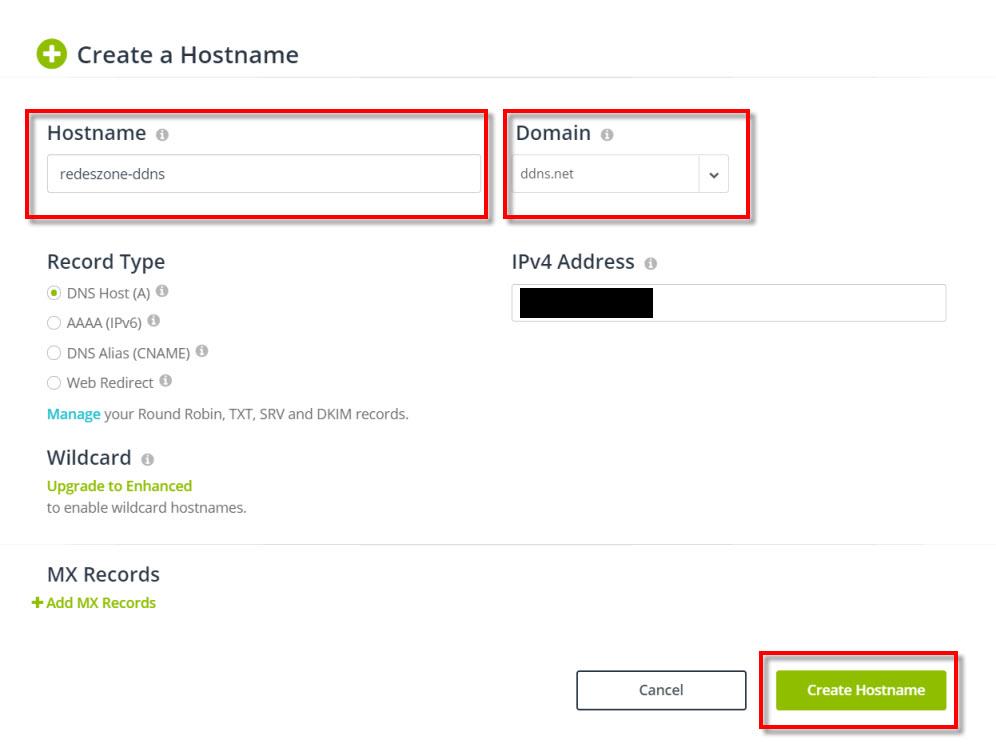
Task: Select the Web Redirect radio button
Action: 54,383
